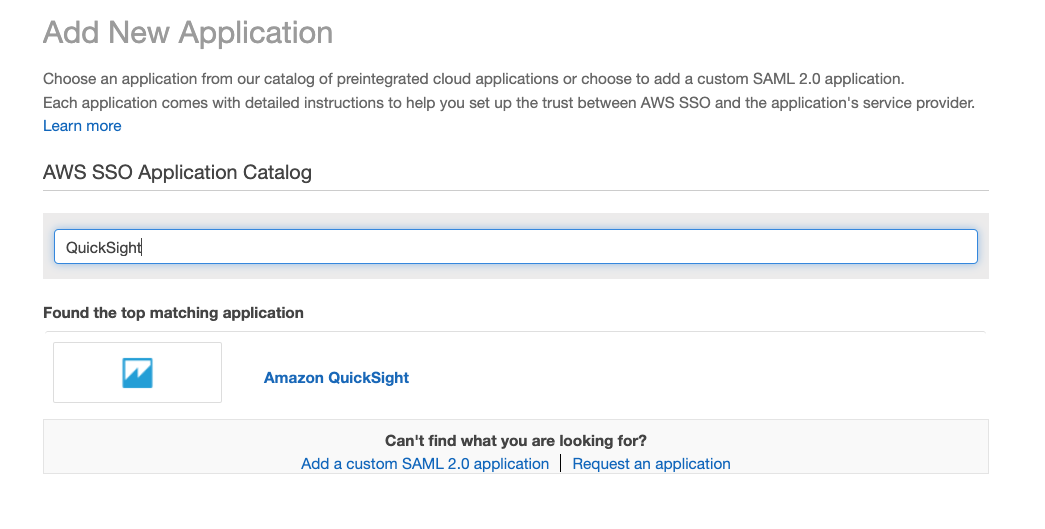1045x529 pixels.
Task: Click the Amazon QuickSight blue logo icon
Action: click(137, 373)
